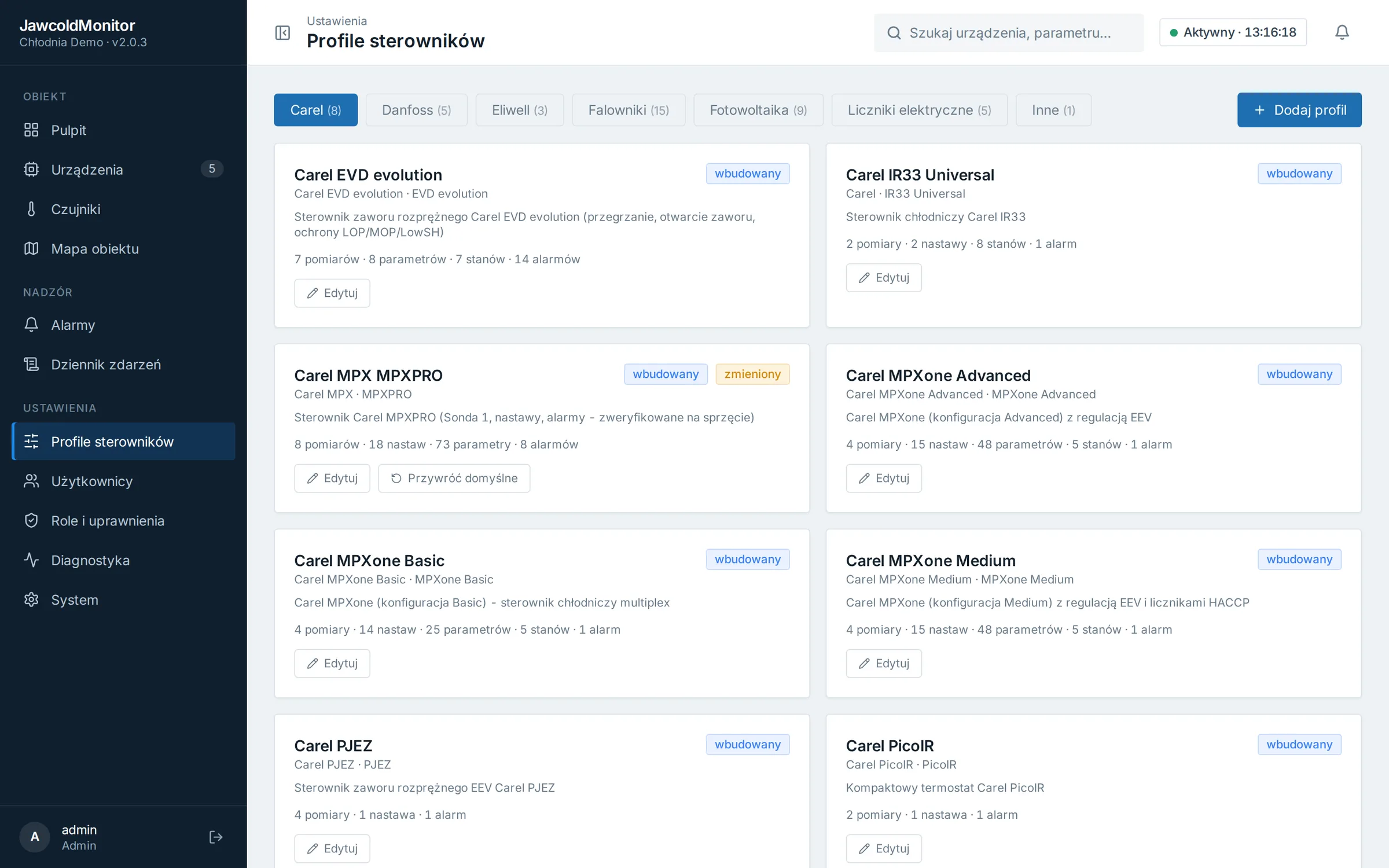
Task: Focus the device search field
Action: [1008, 32]
